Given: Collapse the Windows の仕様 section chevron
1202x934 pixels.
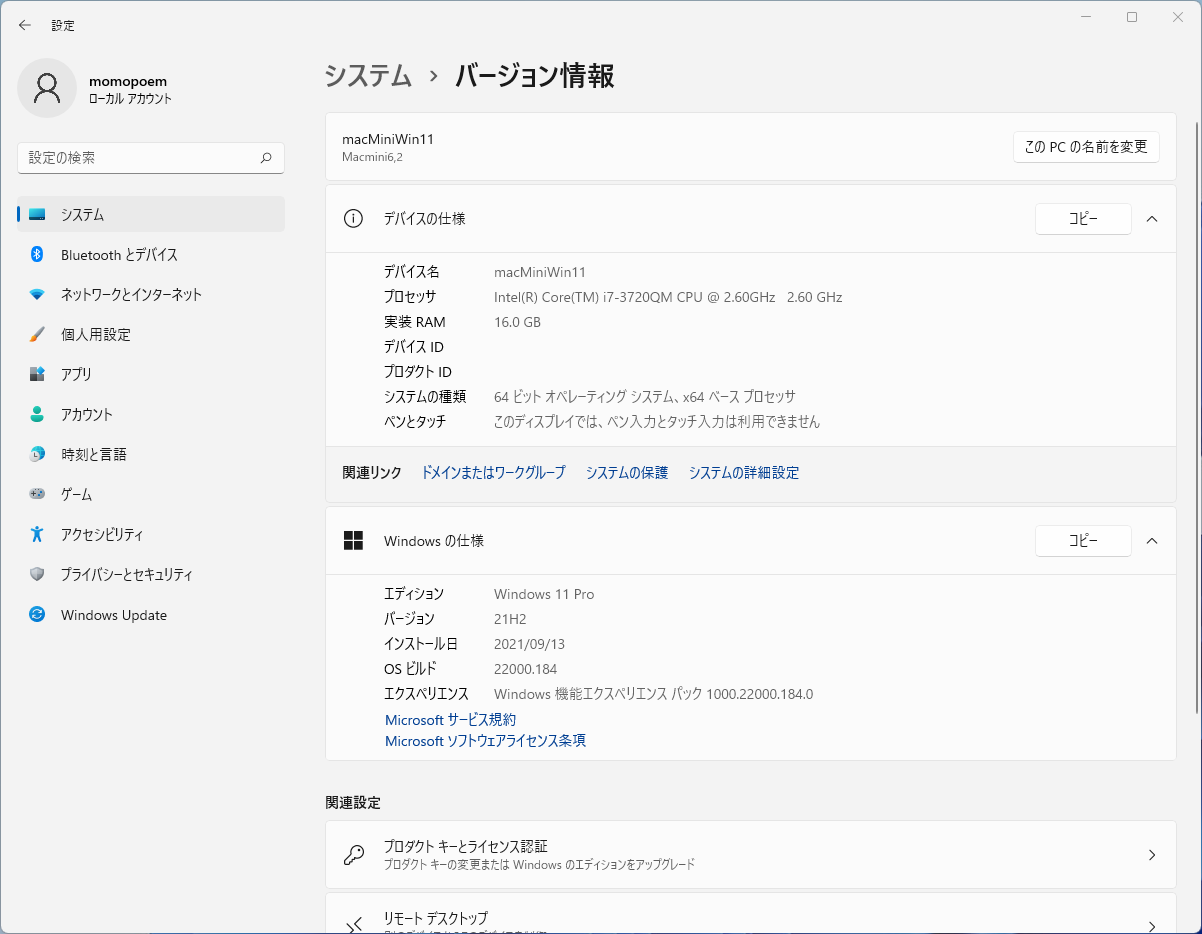Looking at the screenshot, I should 1152,541.
